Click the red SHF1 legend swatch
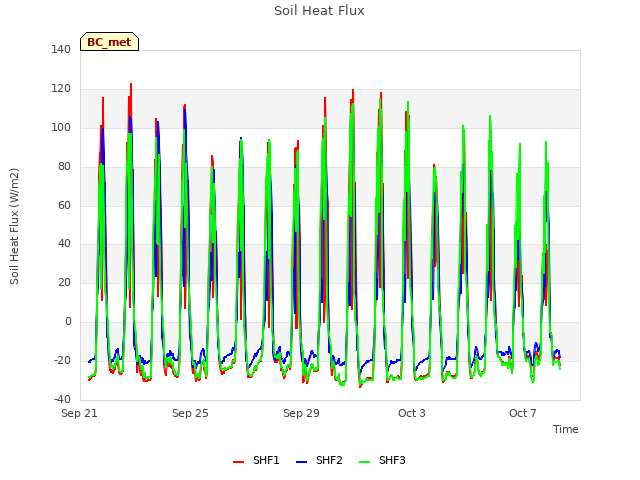Image resolution: width=640 pixels, height=480 pixels. pyautogui.click(x=238, y=462)
